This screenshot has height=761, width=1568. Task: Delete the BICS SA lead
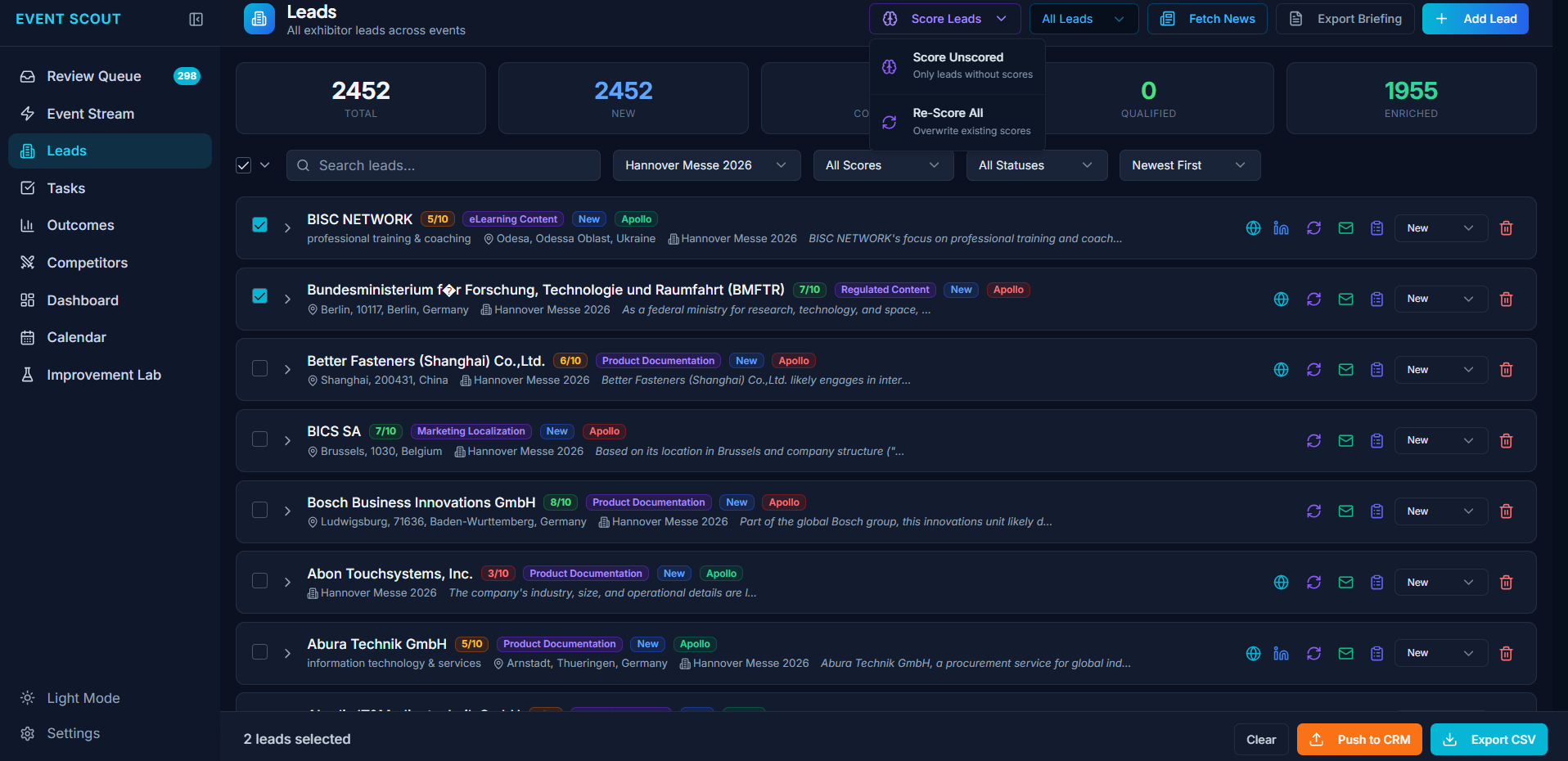click(1506, 441)
